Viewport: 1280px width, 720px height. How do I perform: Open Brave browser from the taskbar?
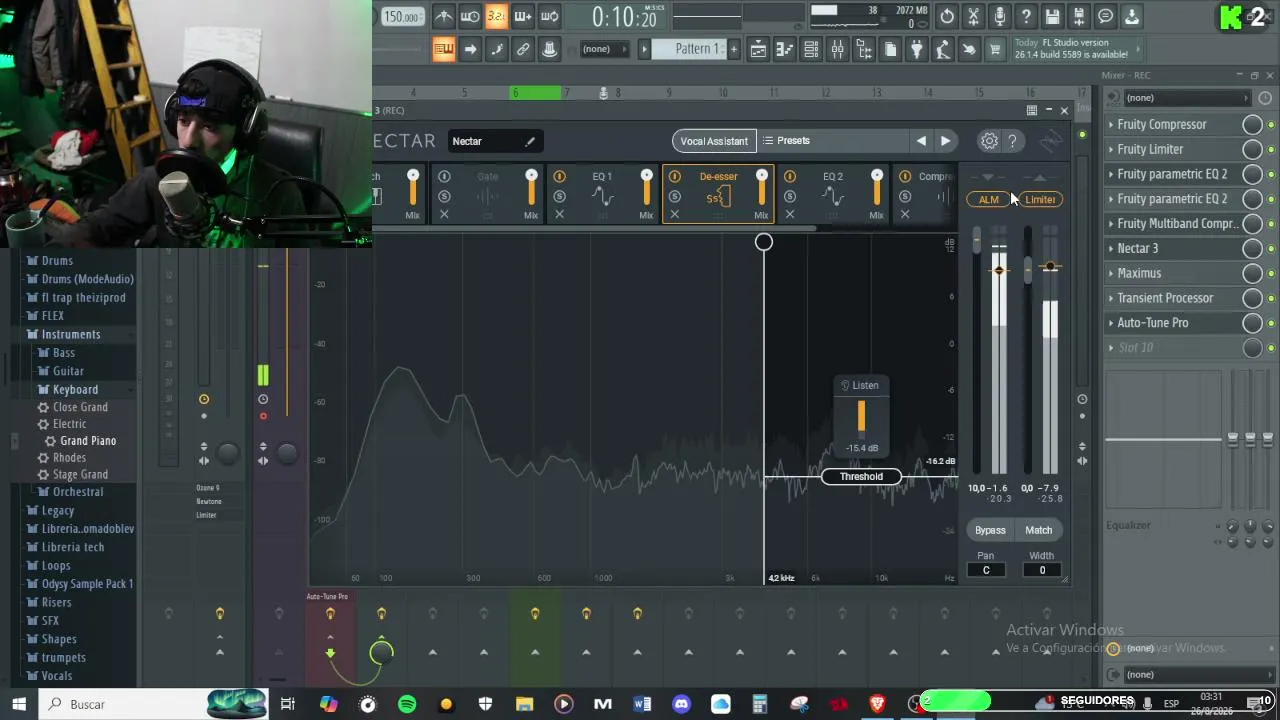point(877,704)
